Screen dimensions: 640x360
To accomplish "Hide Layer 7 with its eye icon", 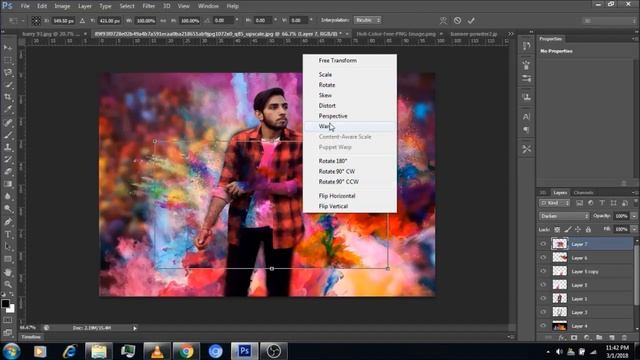I will [x=543, y=244].
